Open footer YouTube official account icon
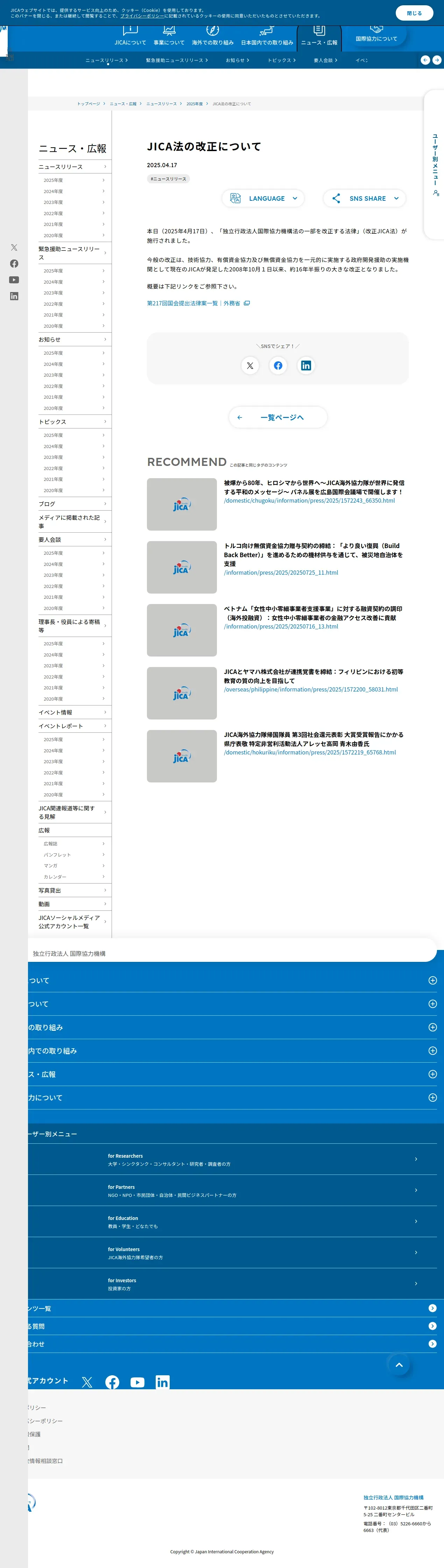 pos(138,1382)
